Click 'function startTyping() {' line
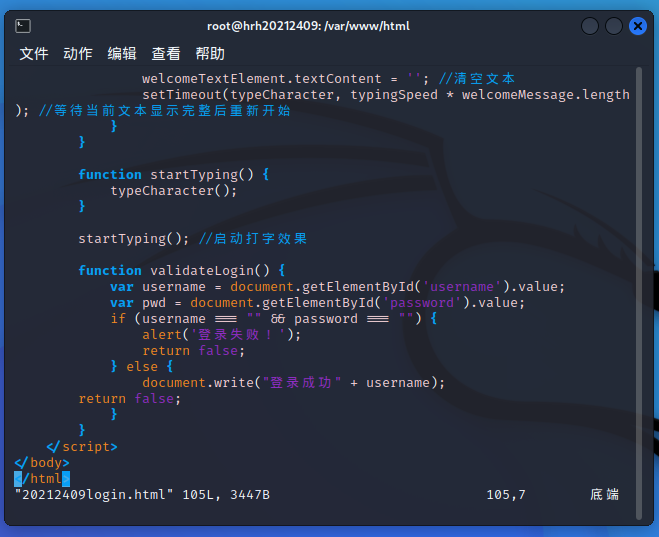Image resolution: width=659 pixels, height=537 pixels. pyautogui.click(x=174, y=174)
